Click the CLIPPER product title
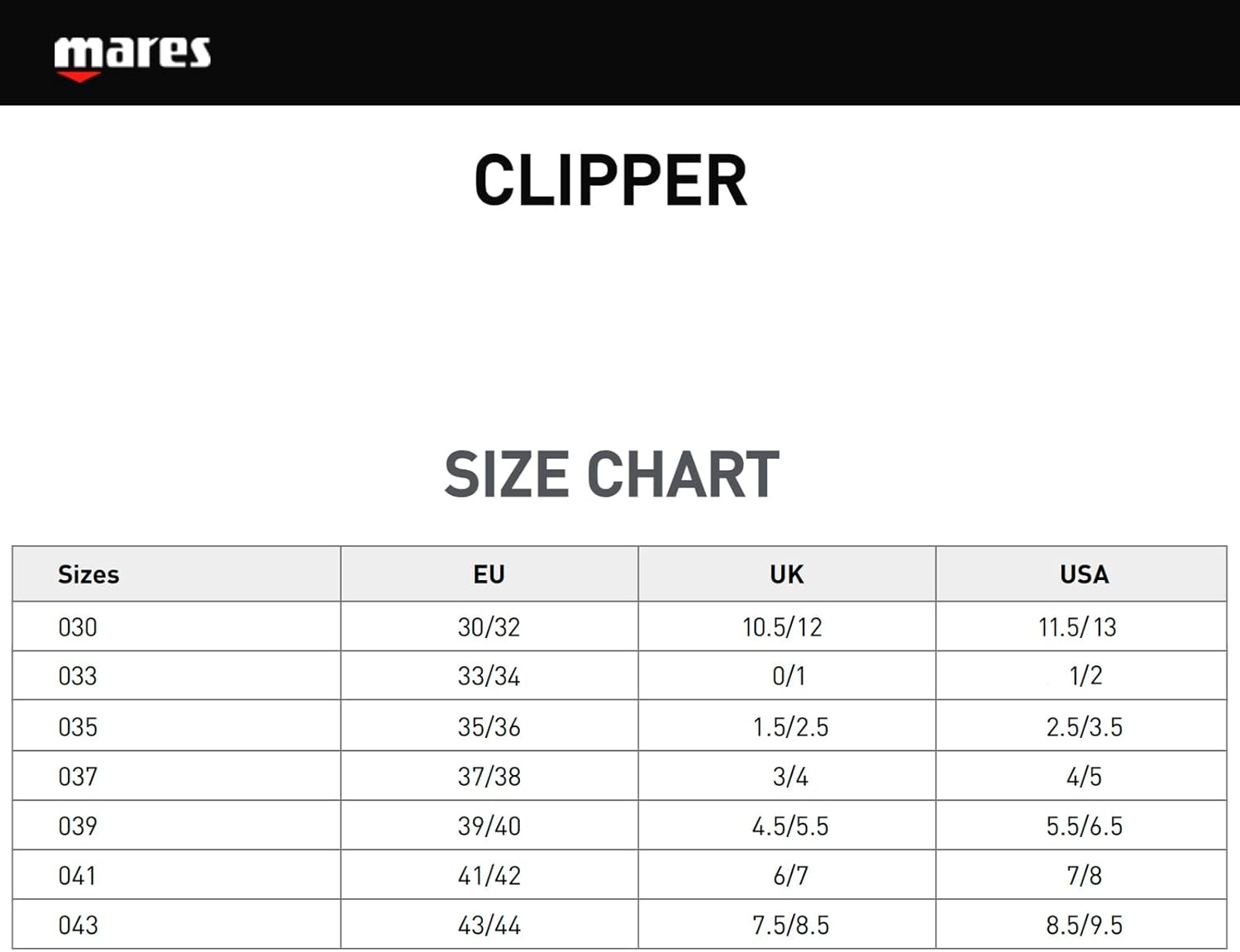1240x952 pixels. [x=611, y=181]
